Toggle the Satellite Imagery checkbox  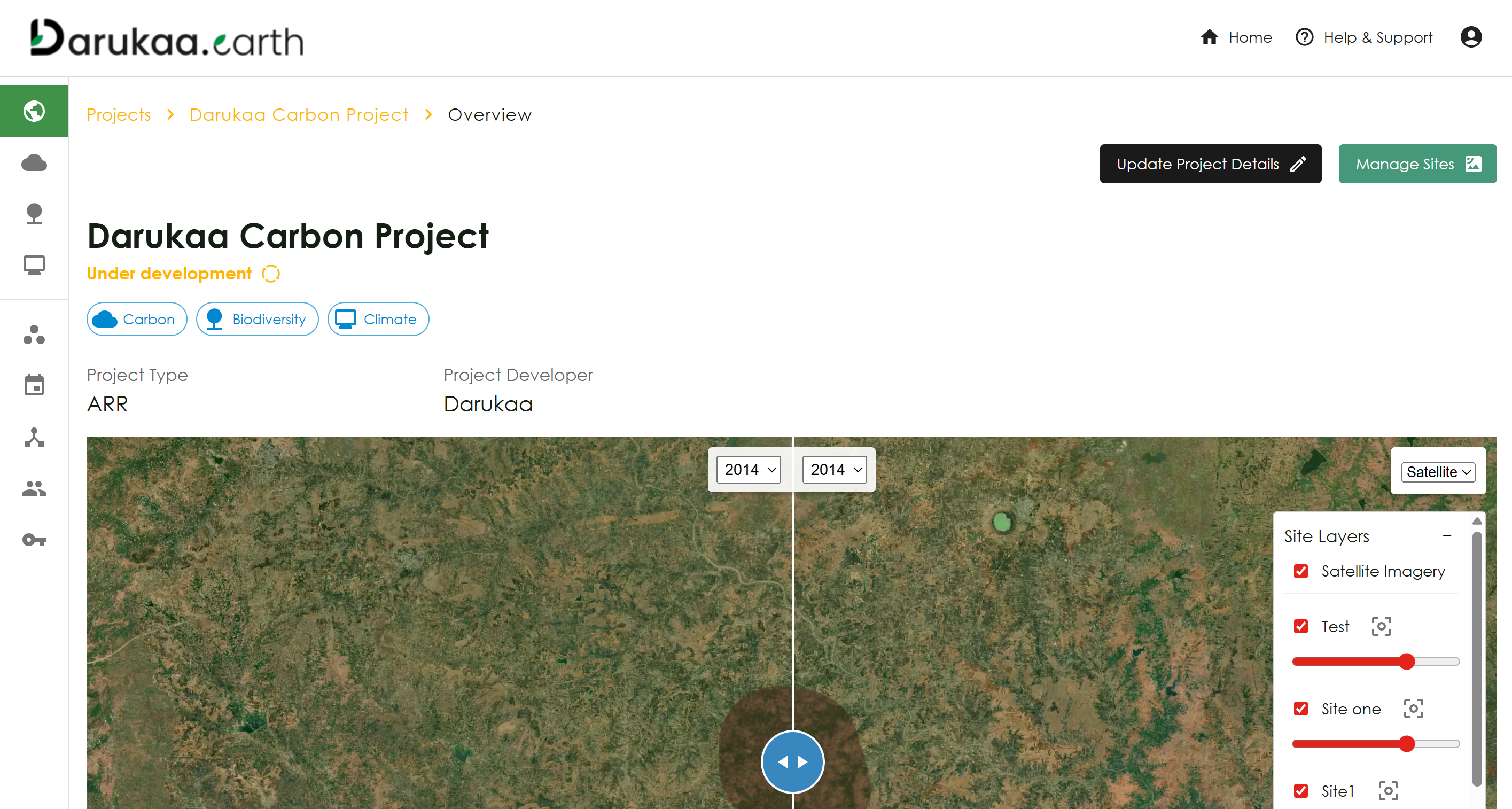tap(1301, 571)
